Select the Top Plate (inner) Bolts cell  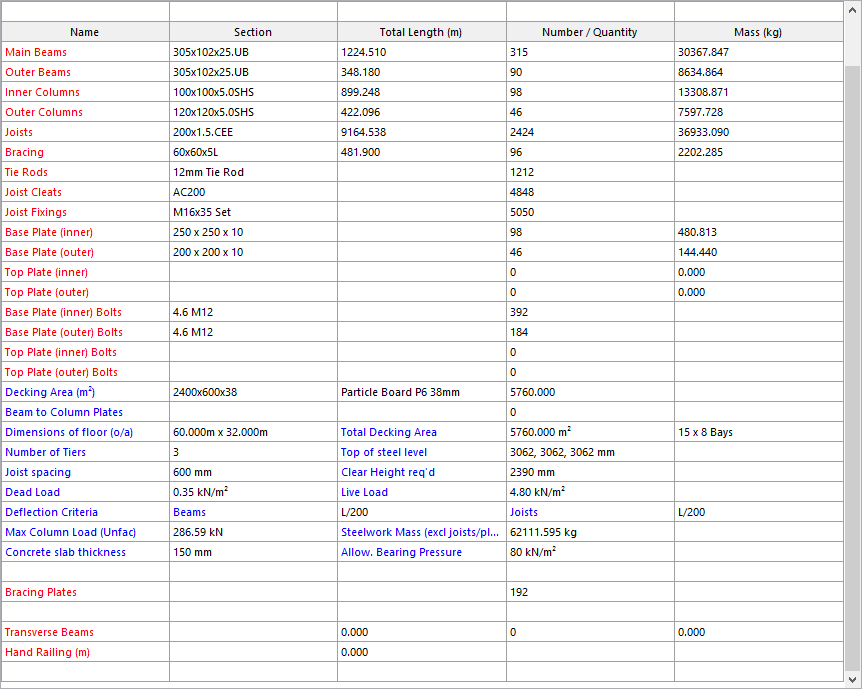click(85, 352)
